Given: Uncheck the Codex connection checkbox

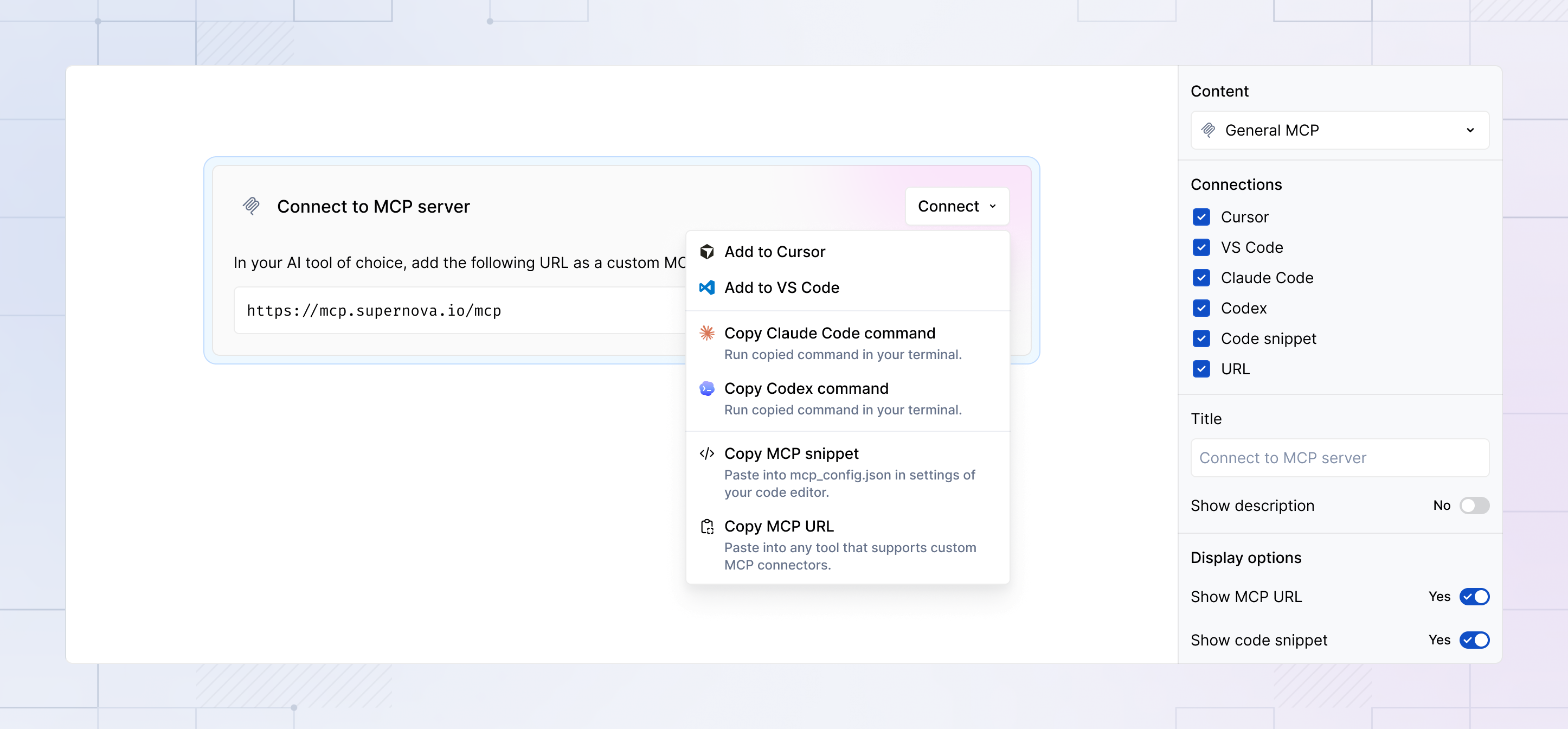Looking at the screenshot, I should click(x=1201, y=308).
